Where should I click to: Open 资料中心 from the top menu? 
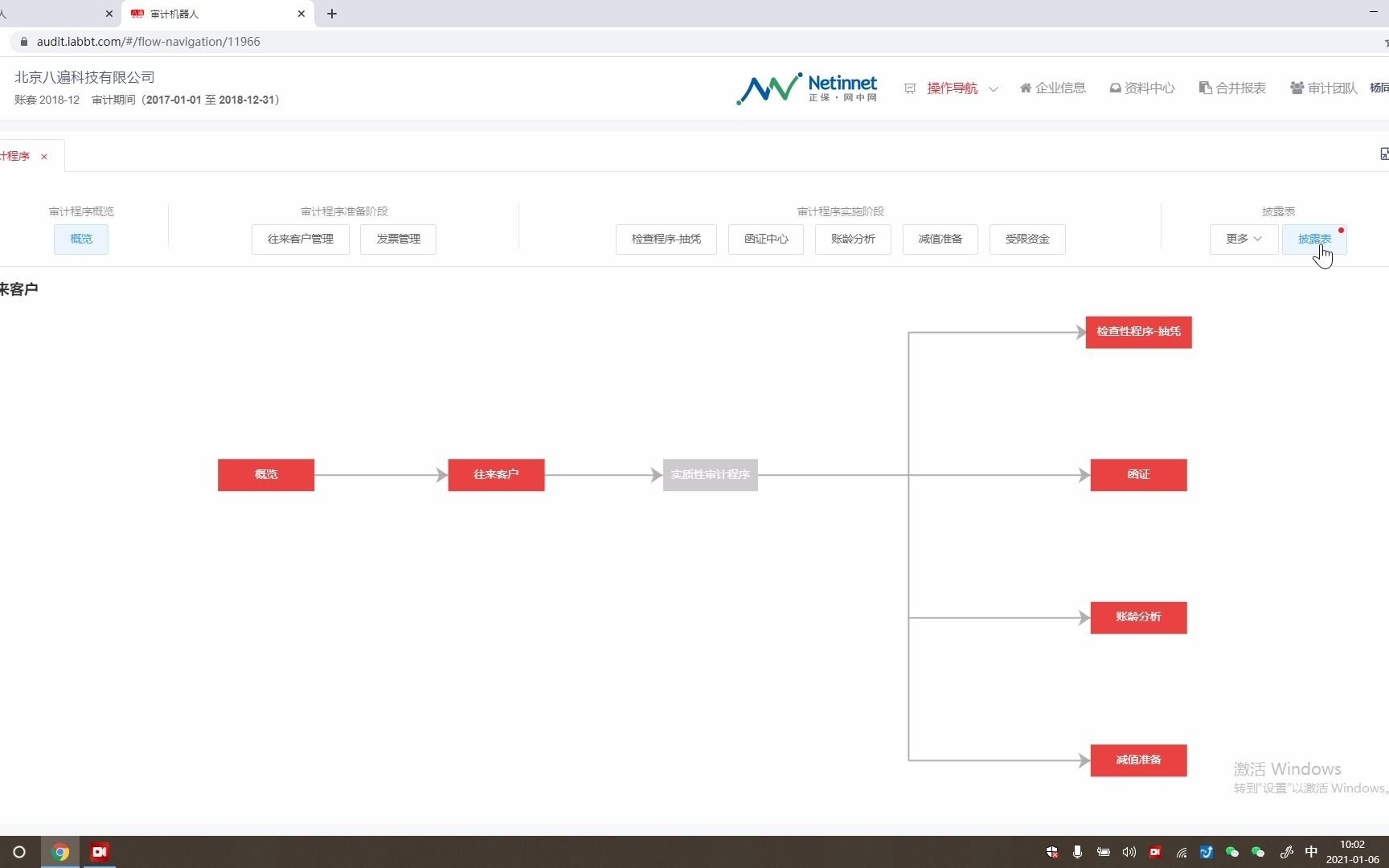click(x=1149, y=88)
